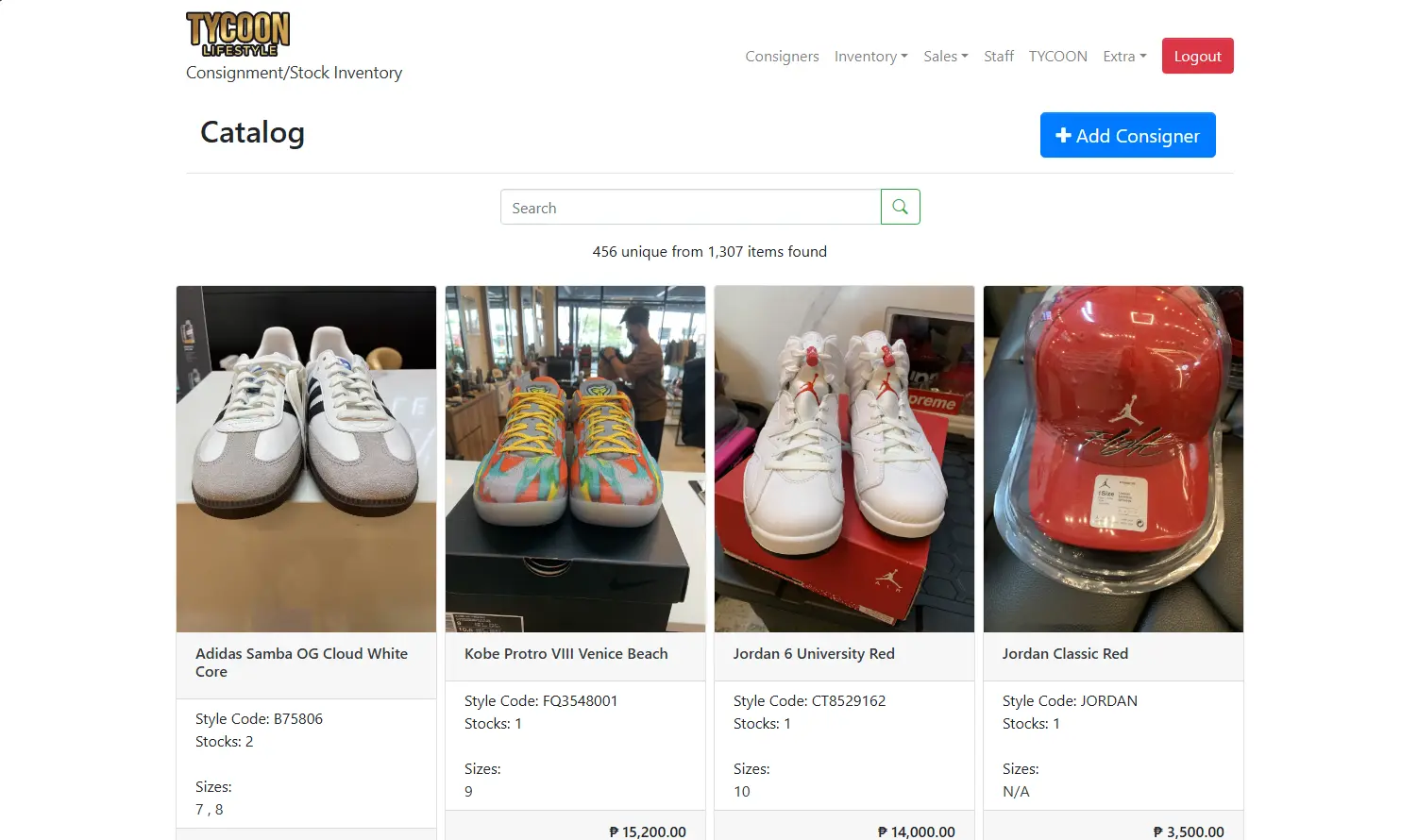
Task: Focus the catalog Search input field
Action: tap(690, 208)
